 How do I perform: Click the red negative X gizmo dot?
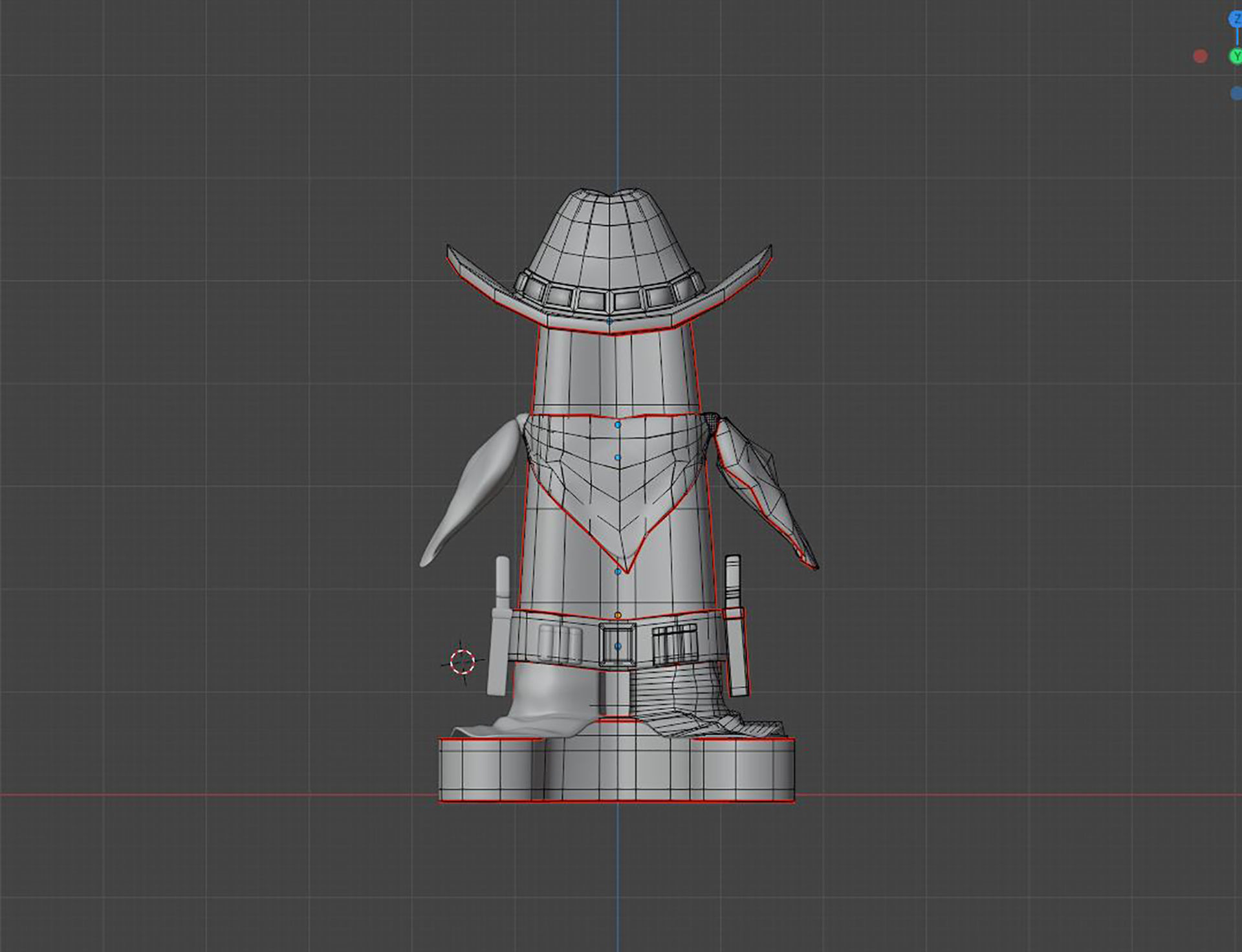[x=1200, y=56]
